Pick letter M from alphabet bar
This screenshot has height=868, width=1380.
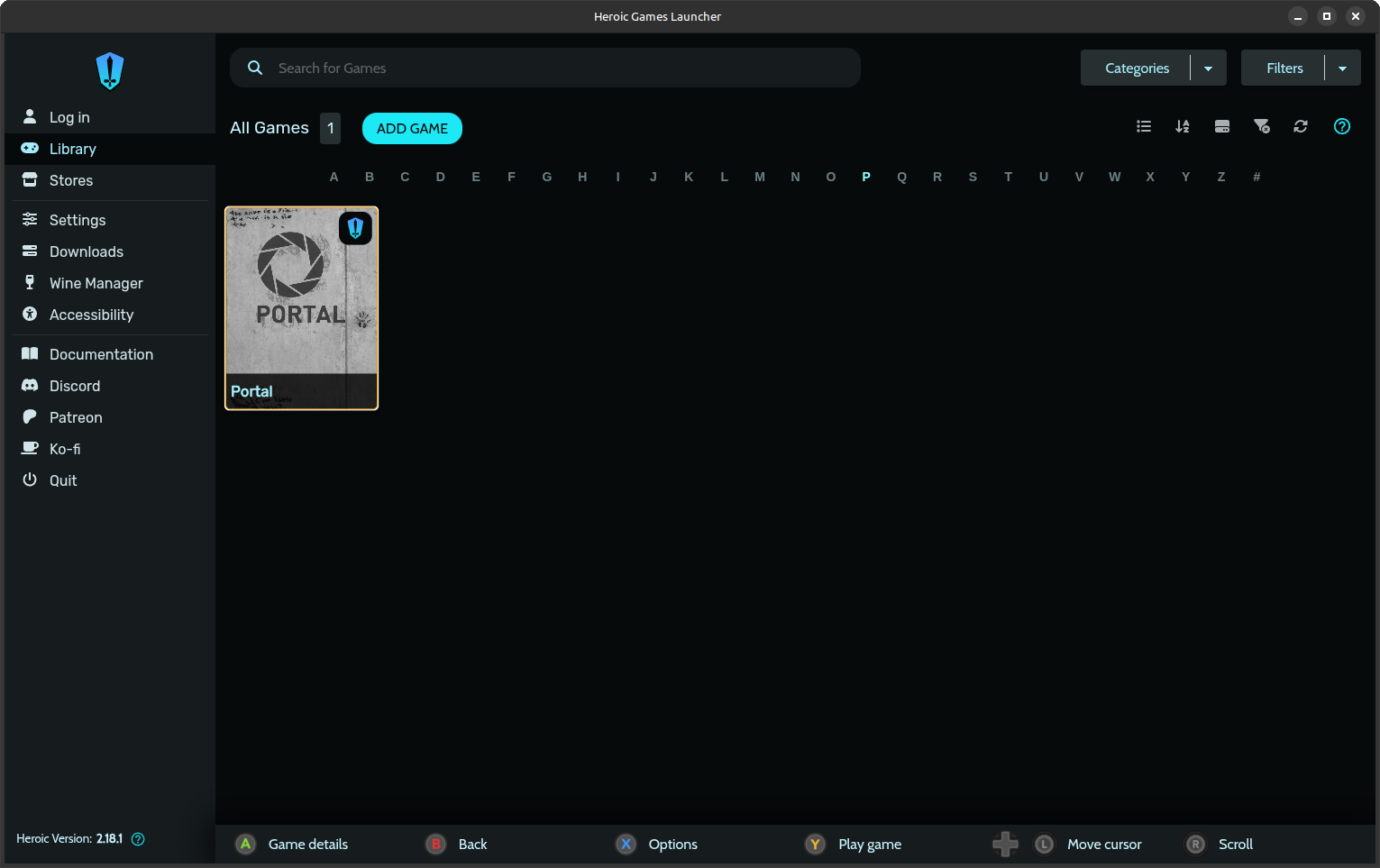pos(760,177)
